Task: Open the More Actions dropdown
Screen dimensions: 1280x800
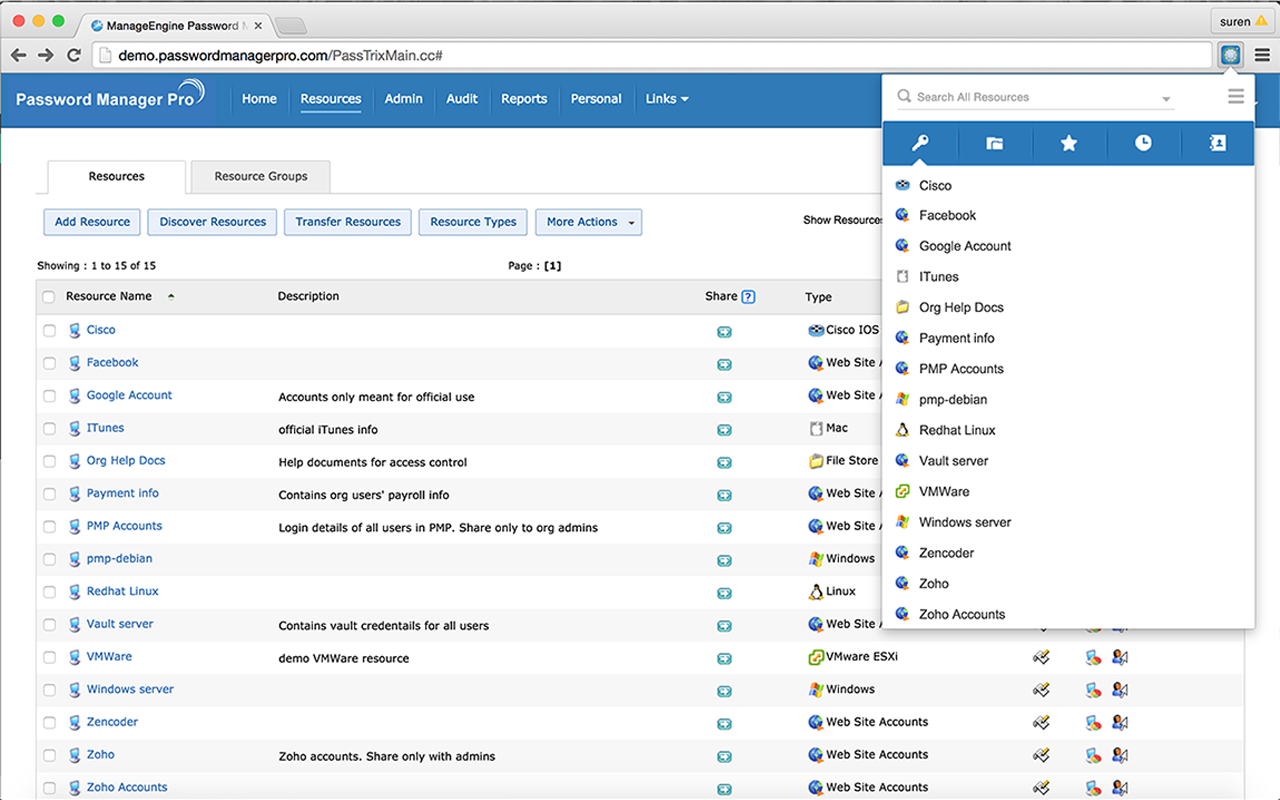Action: [588, 222]
